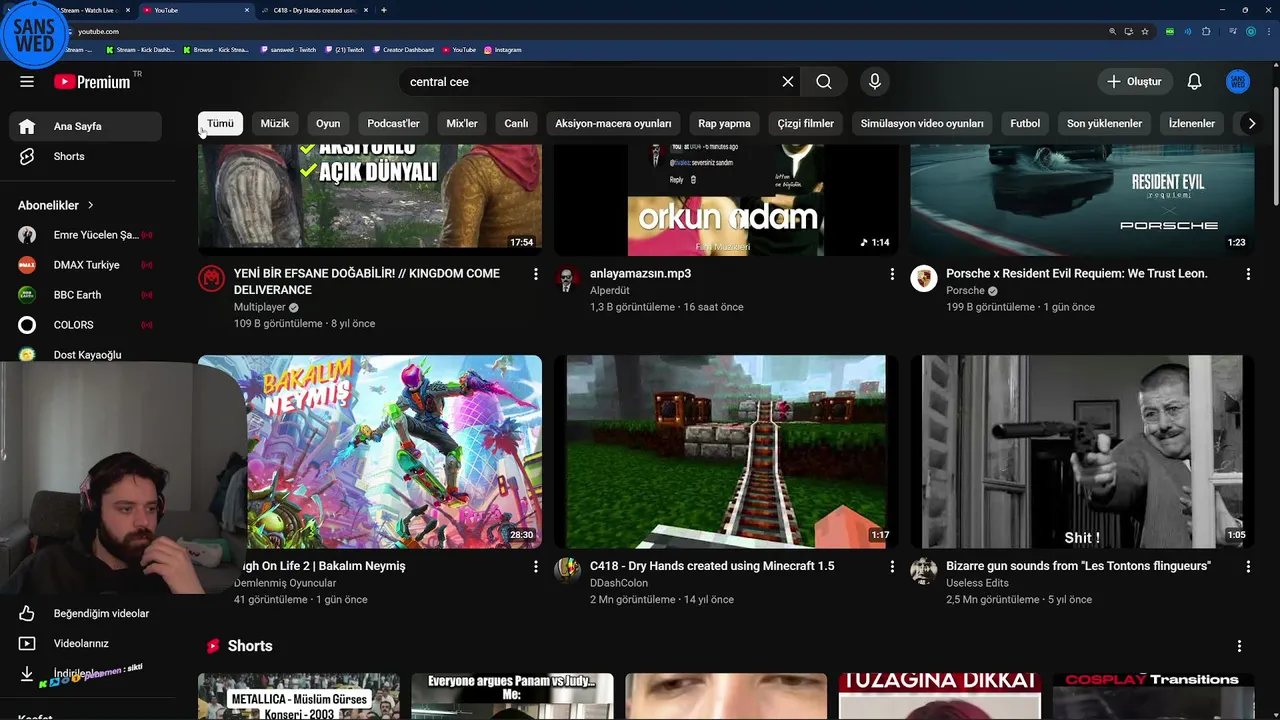Open the DMAX Turkiye subscription
This screenshot has height=720, width=1280.
click(85, 265)
